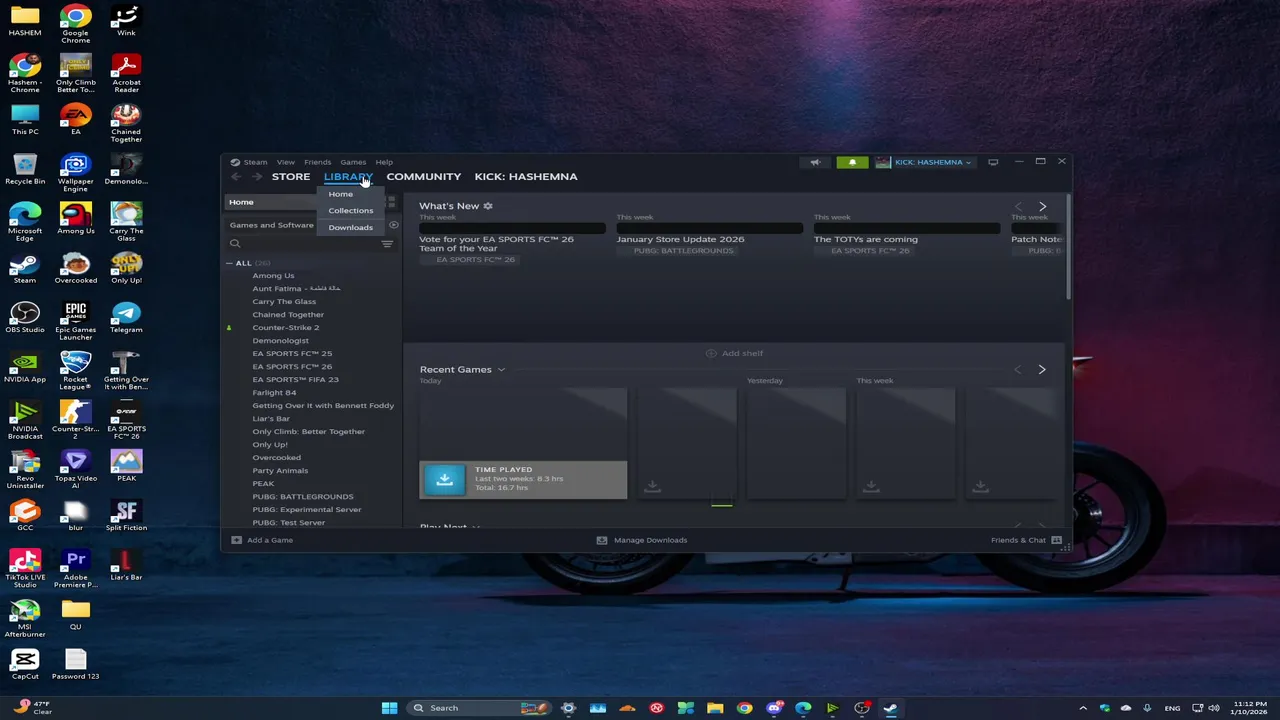Click Add shelf button
The height and width of the screenshot is (720, 1280).
[734, 353]
